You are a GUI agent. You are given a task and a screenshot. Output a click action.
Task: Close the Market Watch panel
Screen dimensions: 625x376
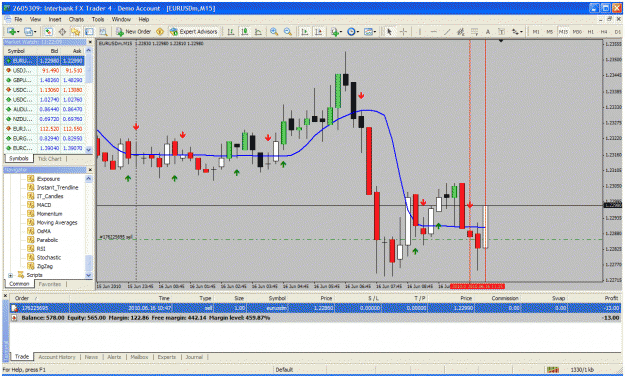(x=90, y=42)
